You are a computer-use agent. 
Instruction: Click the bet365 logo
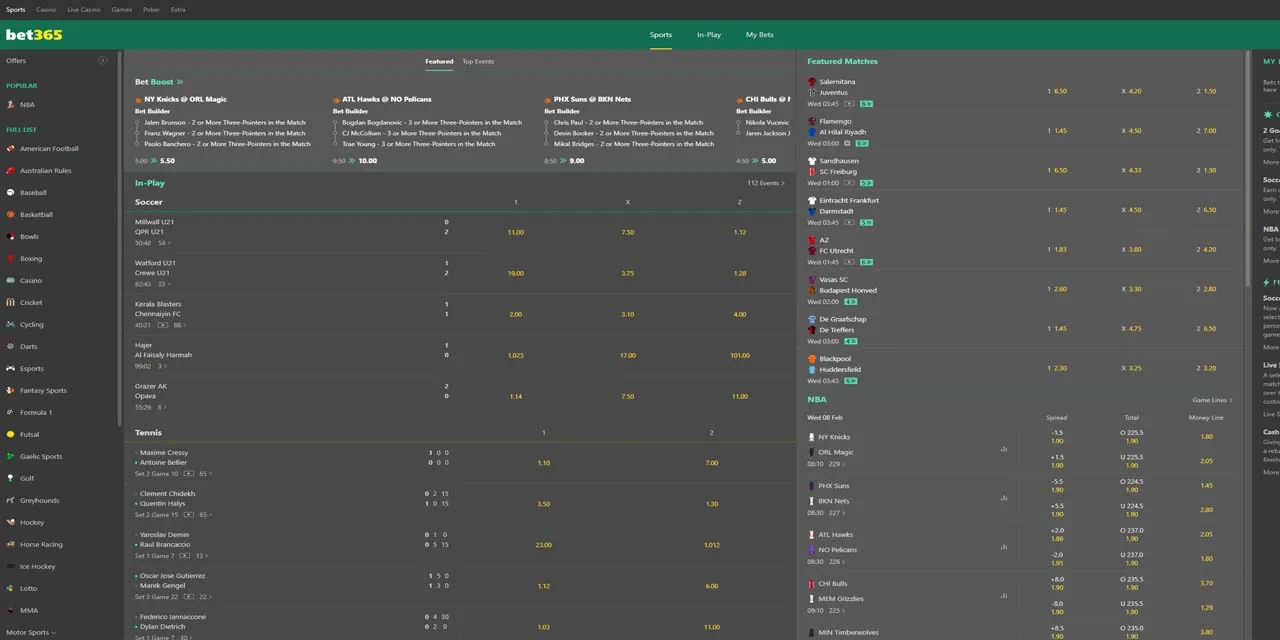click(34, 35)
